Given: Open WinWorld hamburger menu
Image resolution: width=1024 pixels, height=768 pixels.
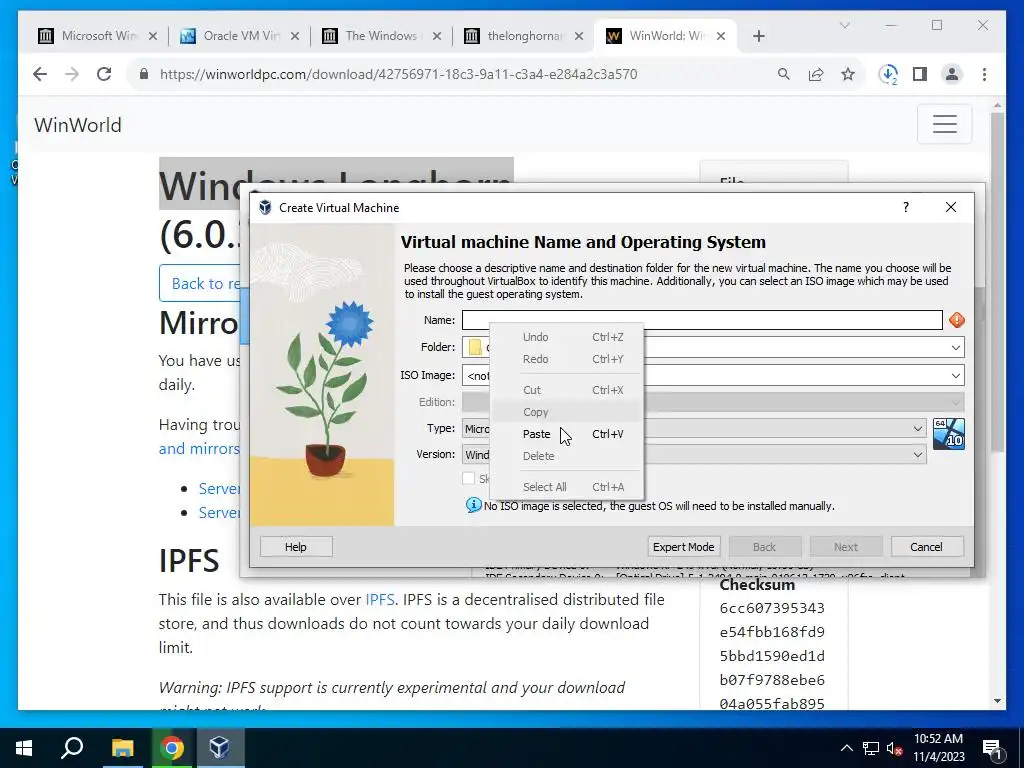Looking at the screenshot, I should [x=944, y=124].
